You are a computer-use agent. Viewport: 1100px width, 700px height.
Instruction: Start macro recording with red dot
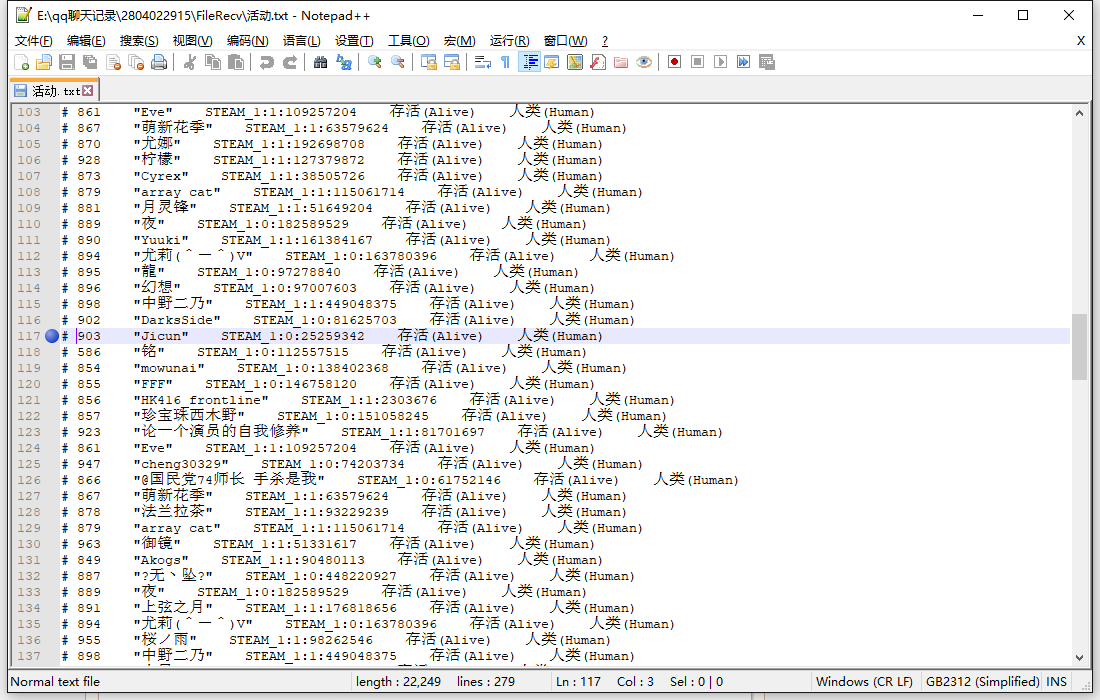pos(674,62)
